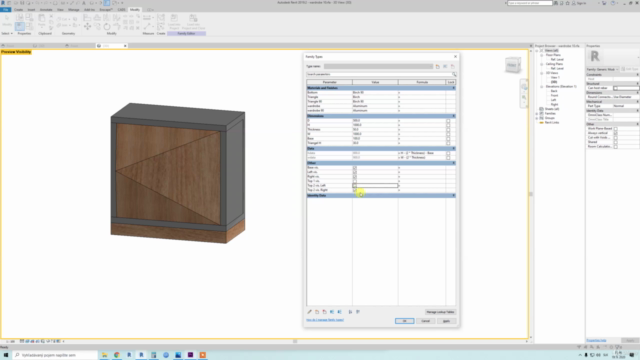Click the Bottom material value cell
The height and width of the screenshot is (360, 640).
(x=375, y=93)
